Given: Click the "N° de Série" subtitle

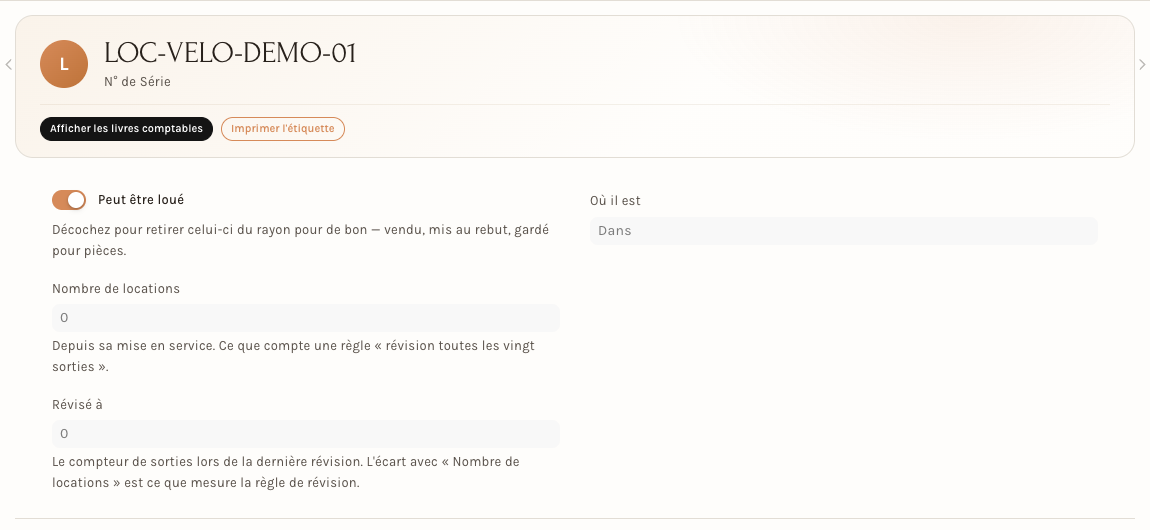Looking at the screenshot, I should tap(137, 82).
